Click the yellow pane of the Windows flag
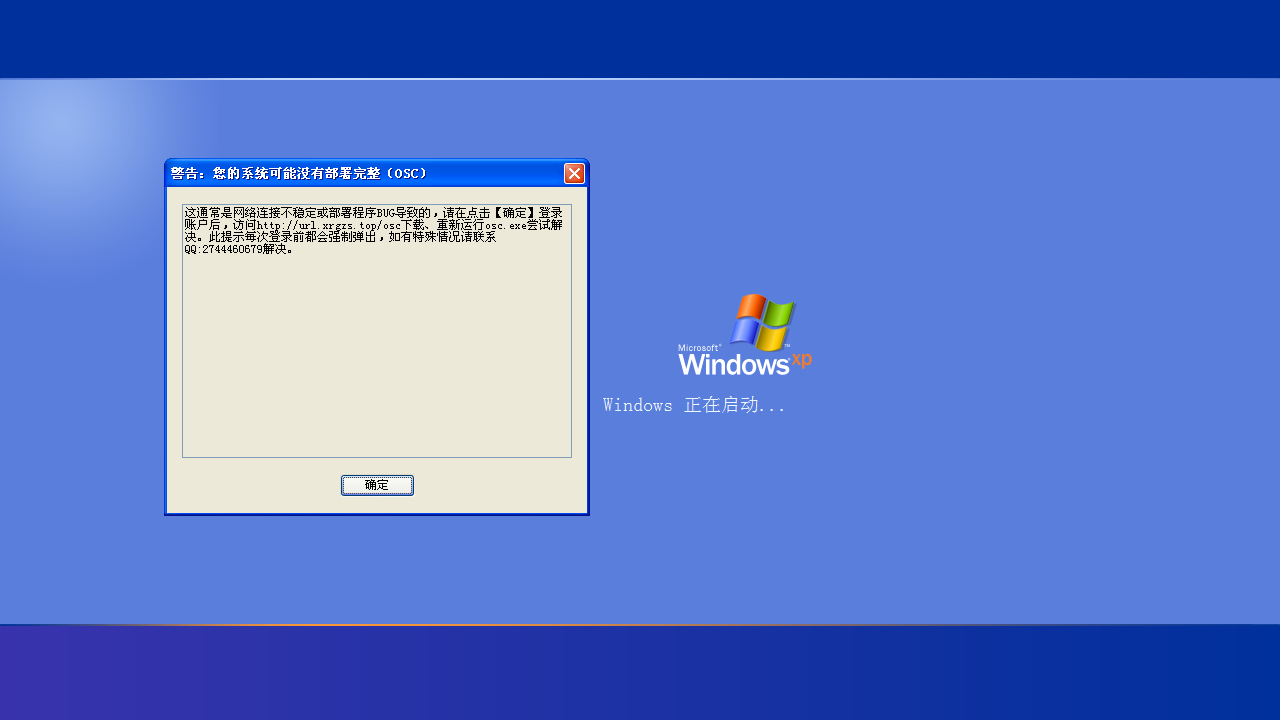1280x720 pixels. [773, 339]
